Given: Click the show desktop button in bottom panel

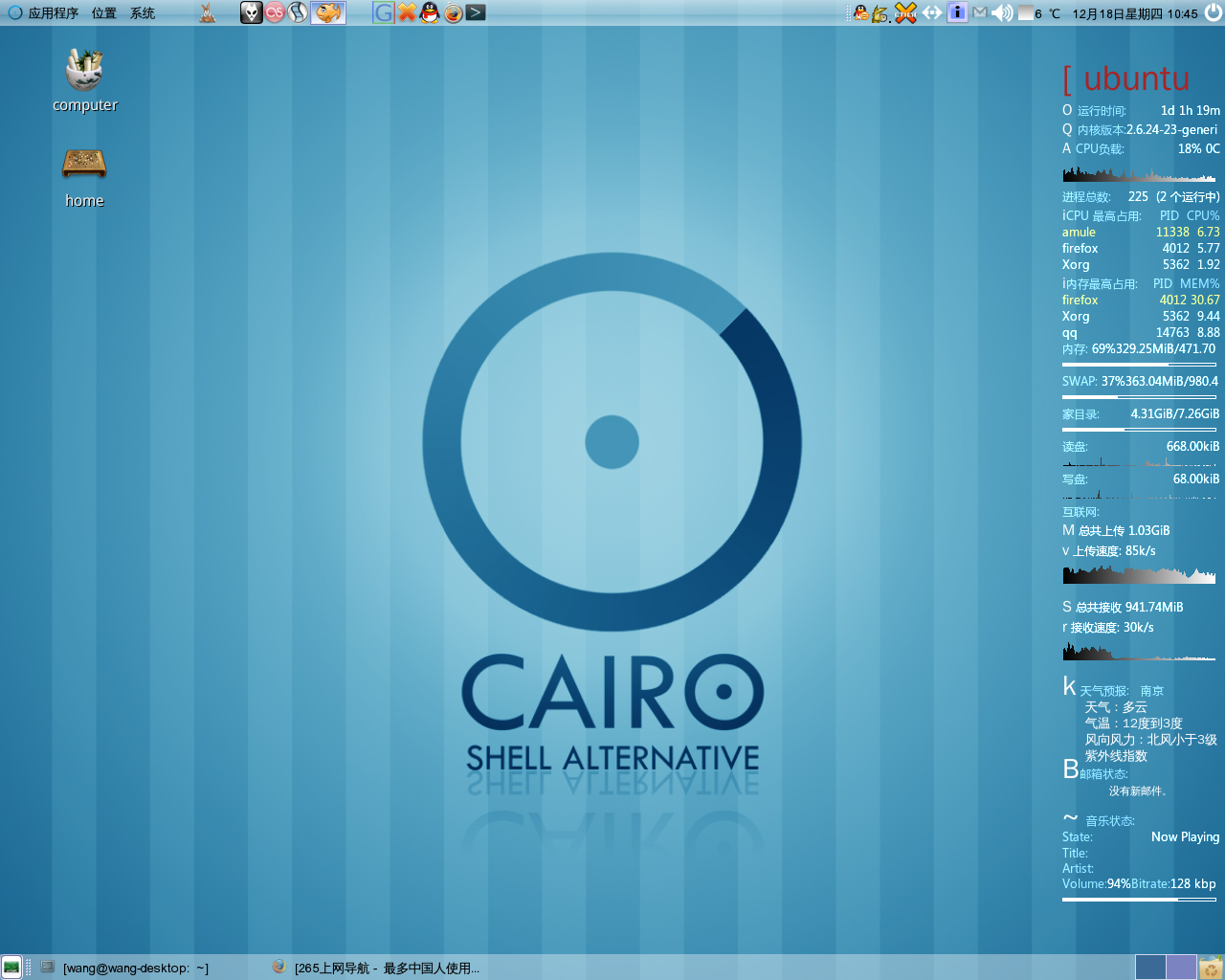Looking at the screenshot, I should point(11,967).
